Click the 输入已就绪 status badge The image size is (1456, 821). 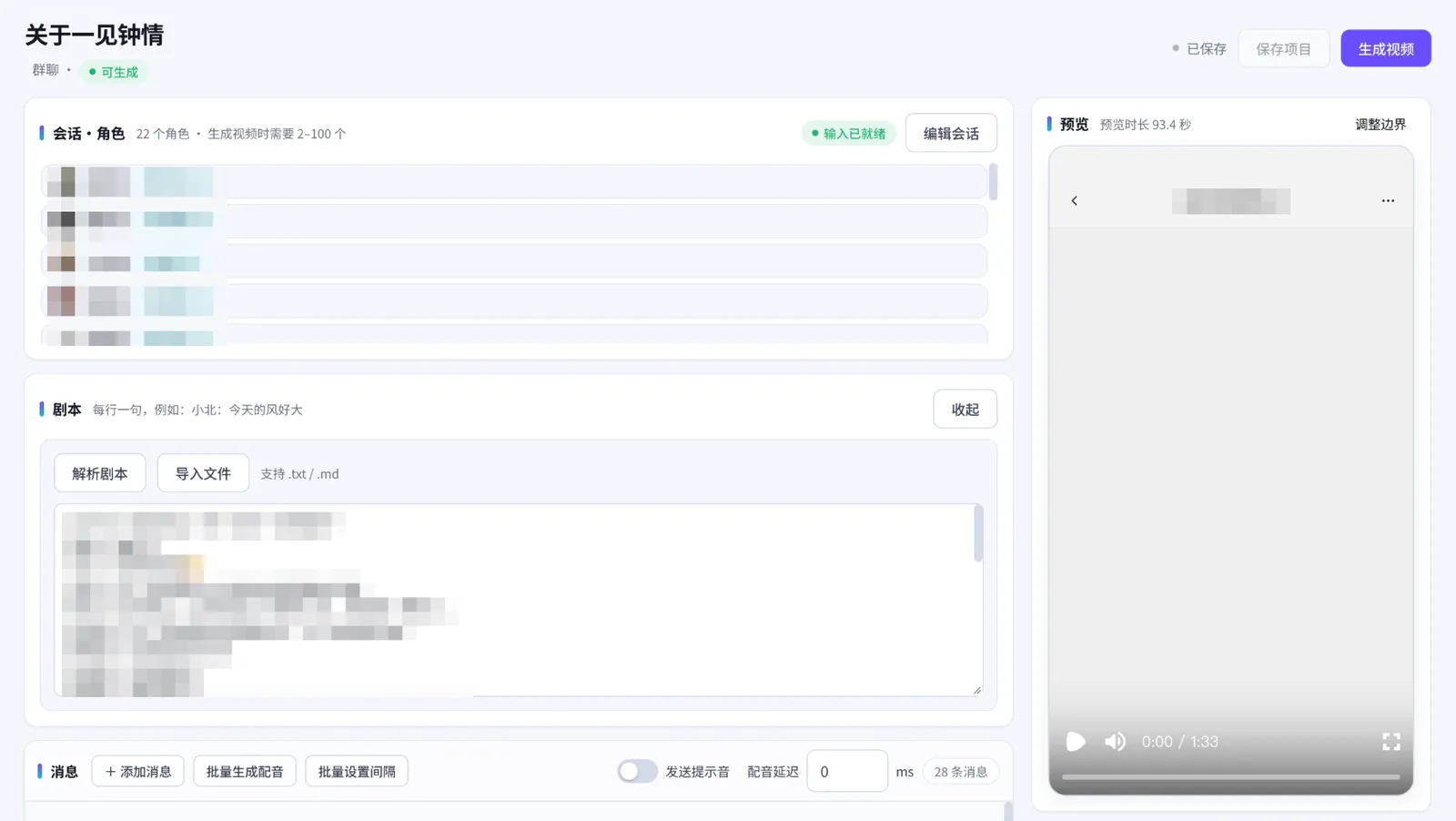(x=849, y=133)
